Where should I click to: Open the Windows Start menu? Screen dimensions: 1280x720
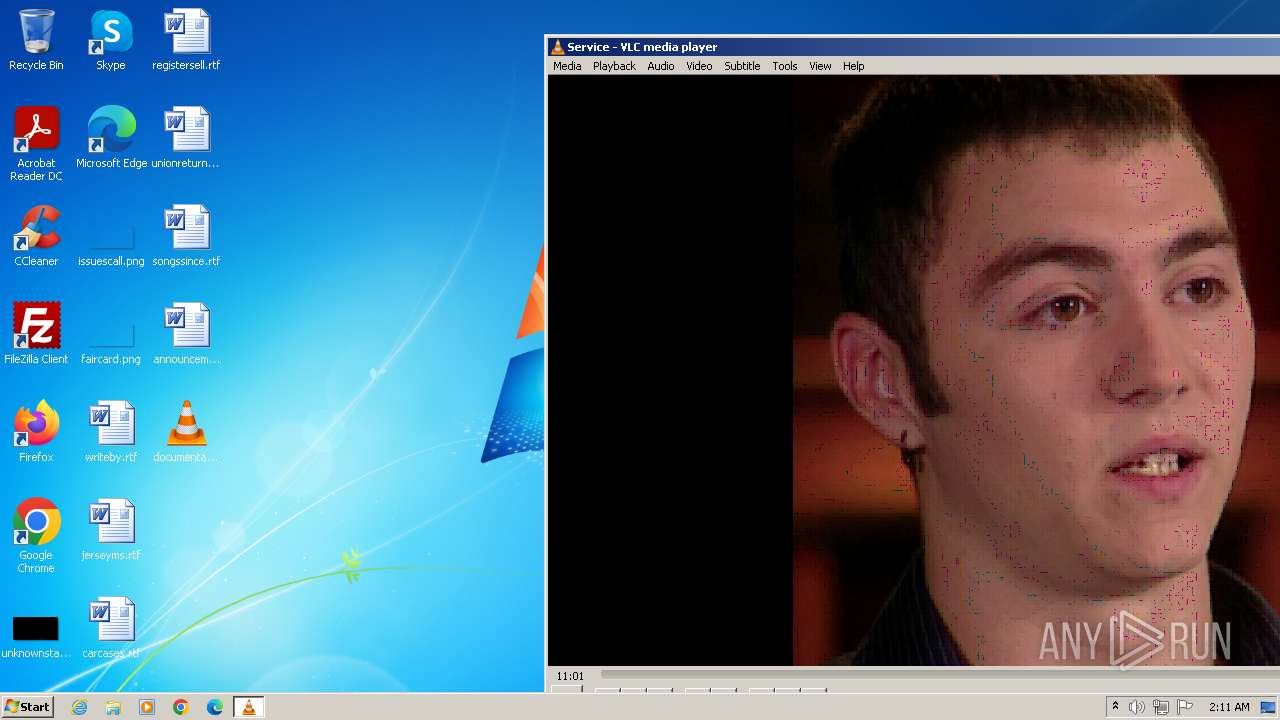pos(27,707)
